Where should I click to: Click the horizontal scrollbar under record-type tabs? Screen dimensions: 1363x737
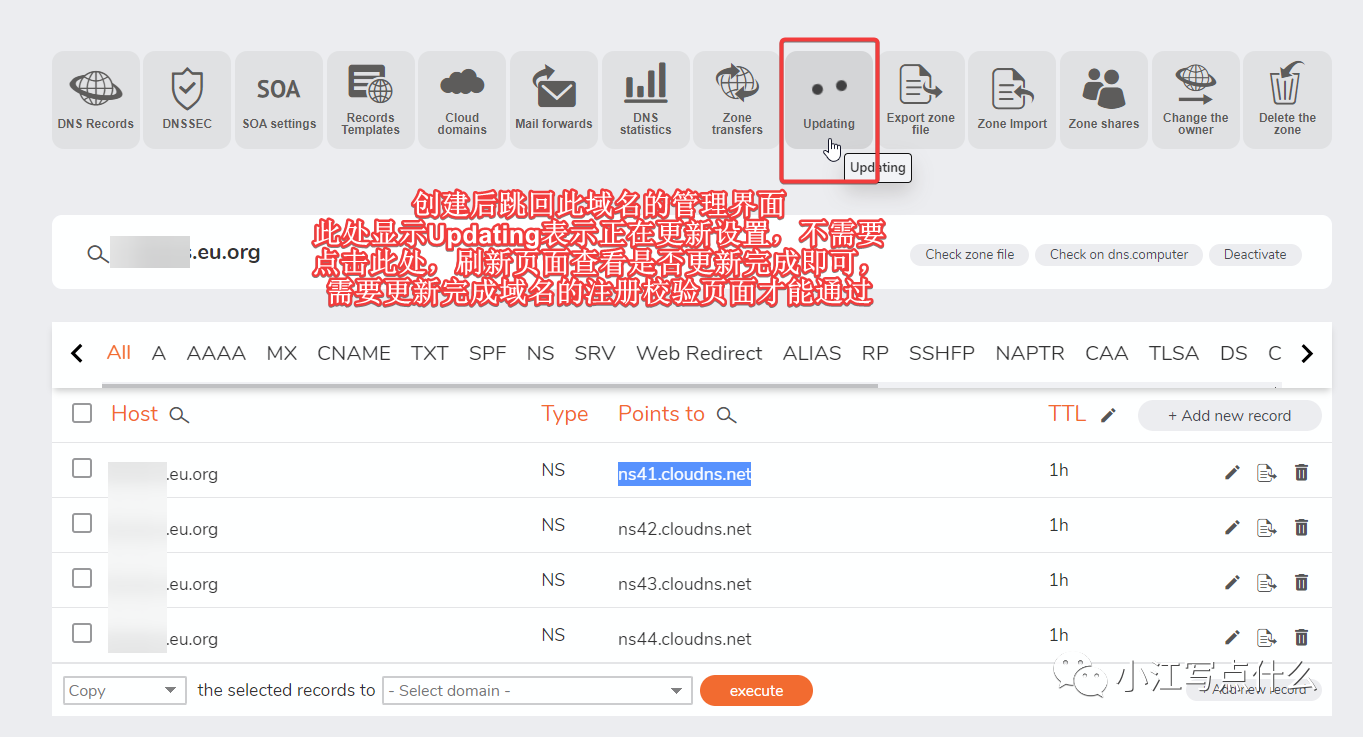pyautogui.click(x=491, y=385)
